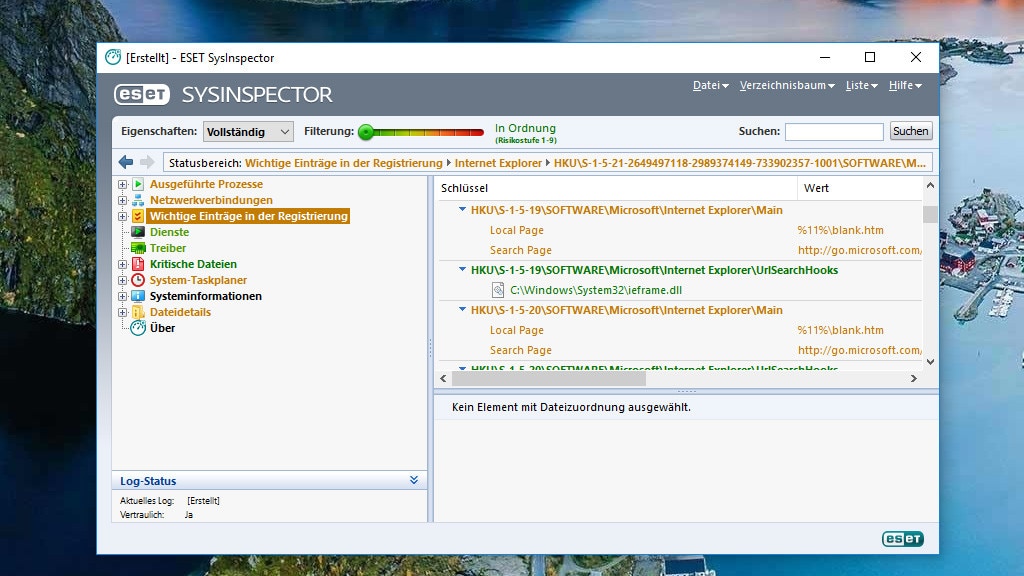Click the Suchen button
The image size is (1024, 576).
coord(910,131)
